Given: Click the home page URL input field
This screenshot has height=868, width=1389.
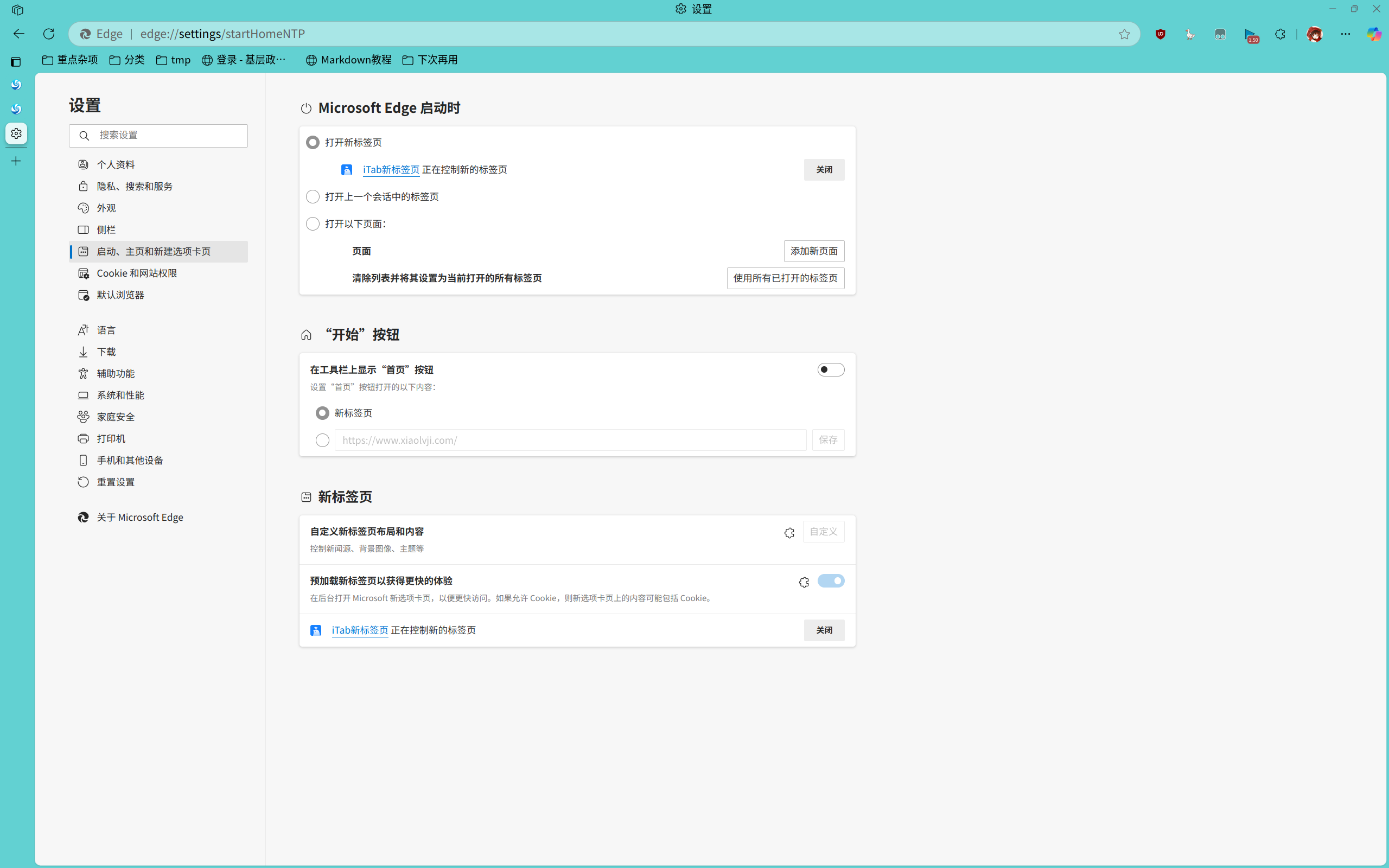Looking at the screenshot, I should tap(571, 441).
